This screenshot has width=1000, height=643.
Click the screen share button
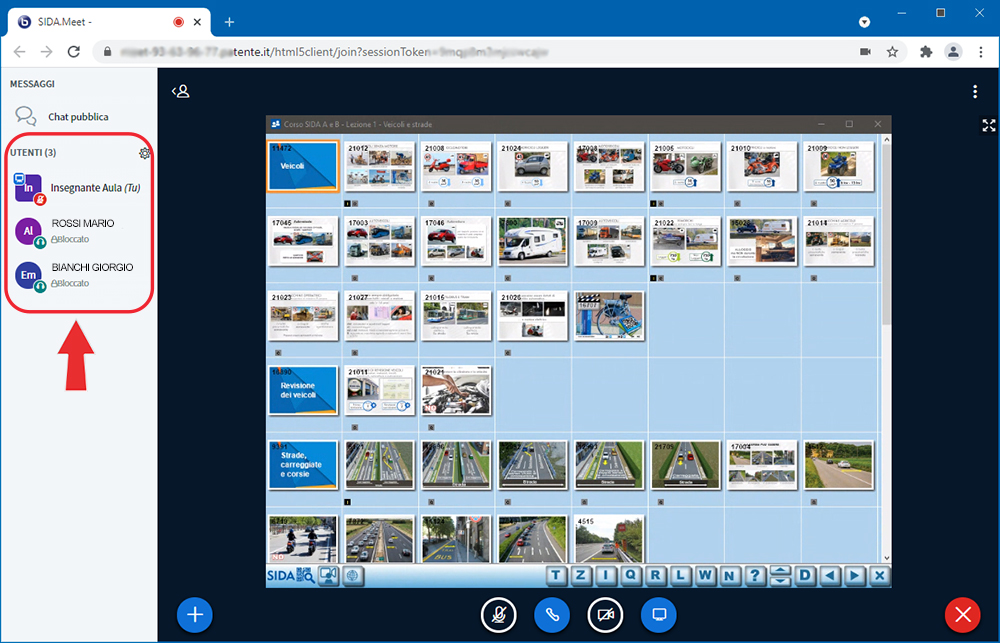pos(658,614)
